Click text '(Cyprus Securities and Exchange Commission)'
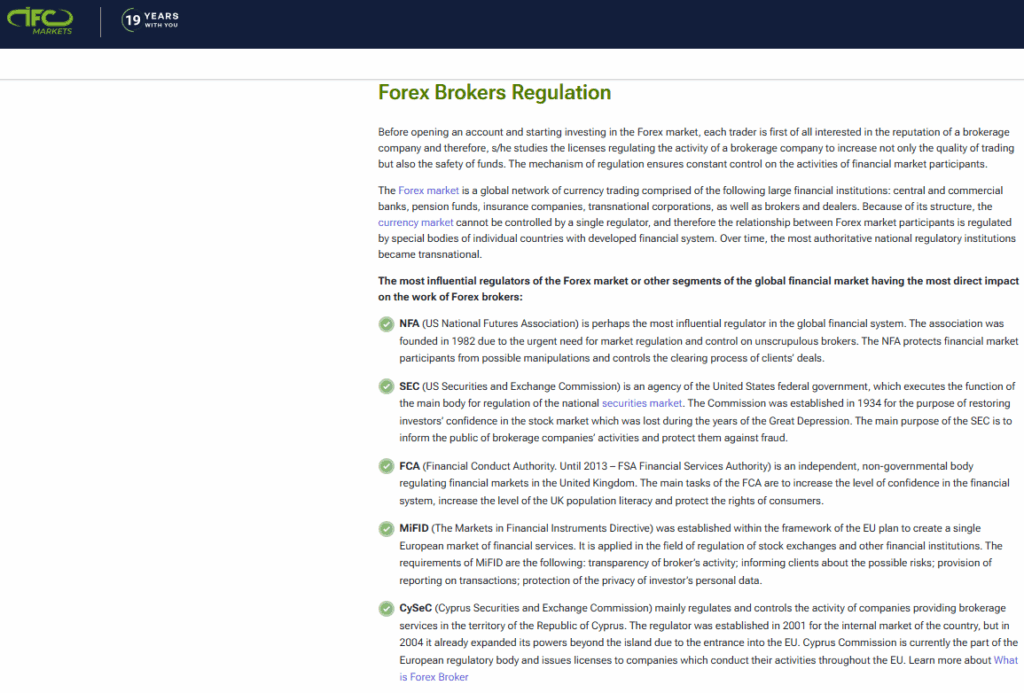Image resolution: width=1024 pixels, height=693 pixels. point(543,607)
